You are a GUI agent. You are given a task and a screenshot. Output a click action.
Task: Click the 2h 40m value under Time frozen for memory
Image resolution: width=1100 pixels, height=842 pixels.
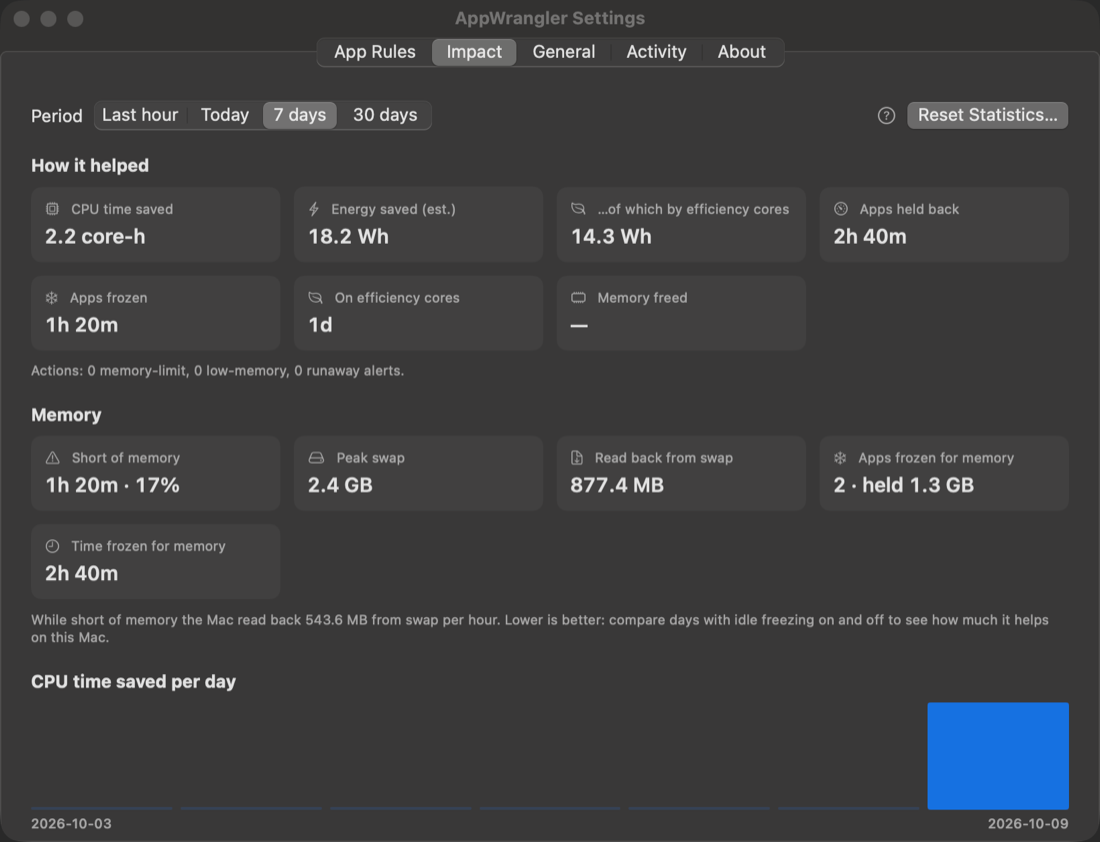tap(81, 573)
